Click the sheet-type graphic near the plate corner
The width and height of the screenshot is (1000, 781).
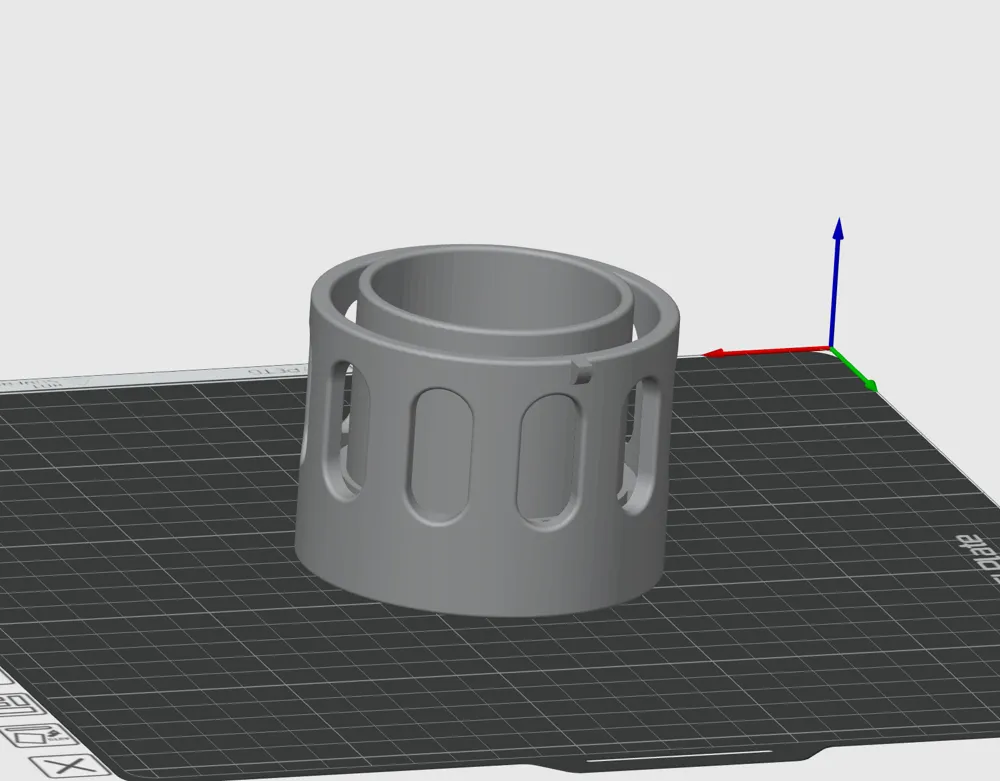click(30, 737)
